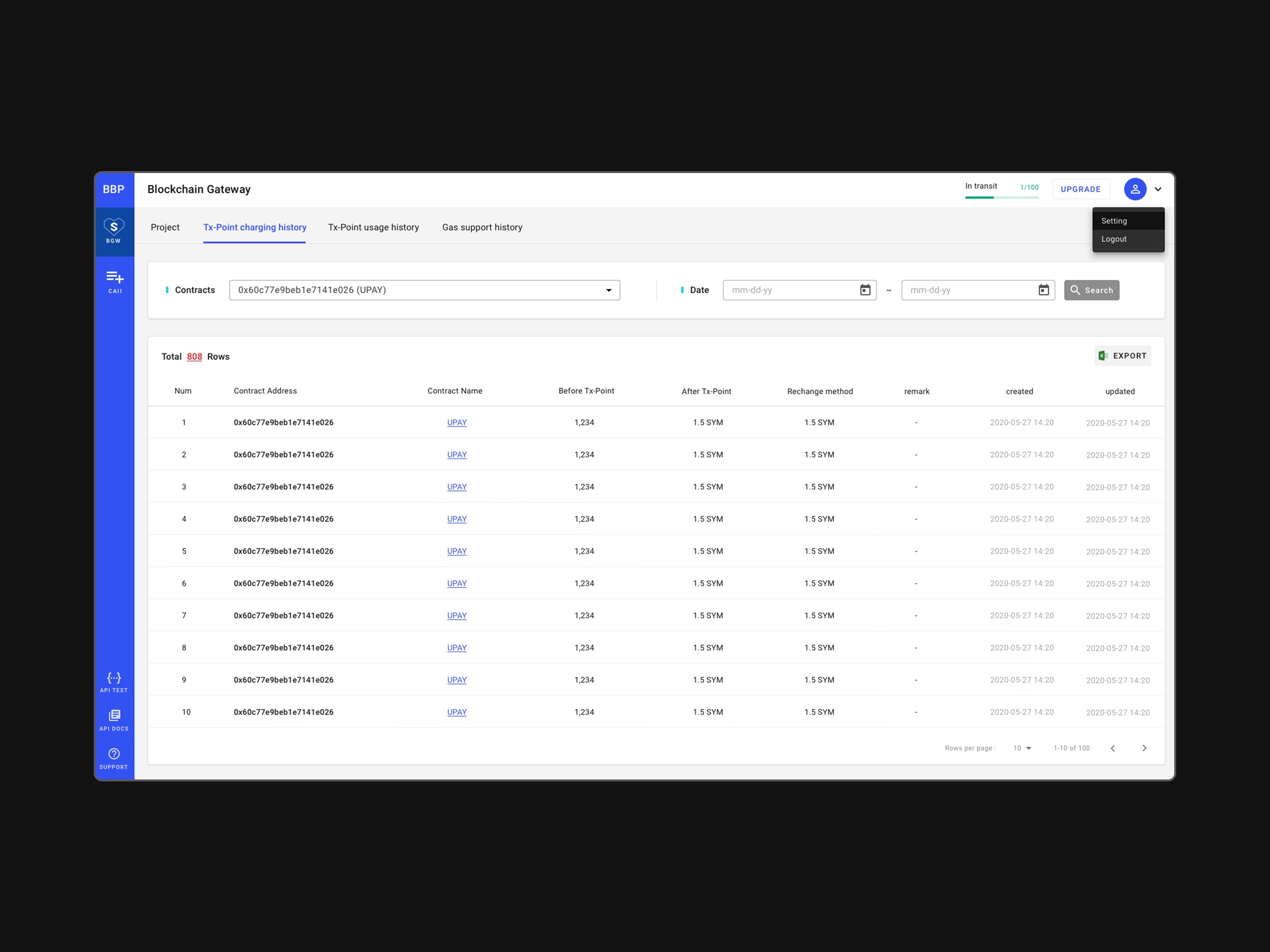
Task: Click the In transit progress bar
Action: (x=1001, y=197)
